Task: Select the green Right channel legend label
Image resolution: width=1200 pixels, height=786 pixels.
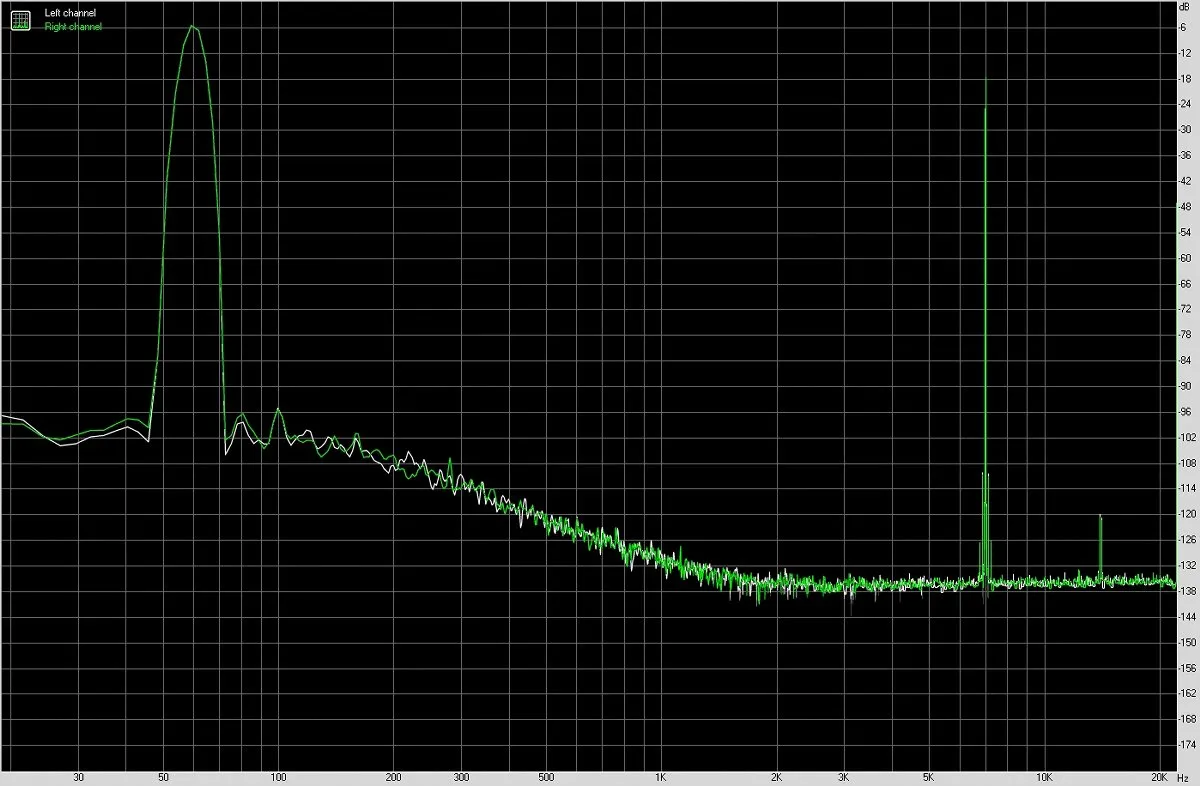Action: tap(73, 27)
